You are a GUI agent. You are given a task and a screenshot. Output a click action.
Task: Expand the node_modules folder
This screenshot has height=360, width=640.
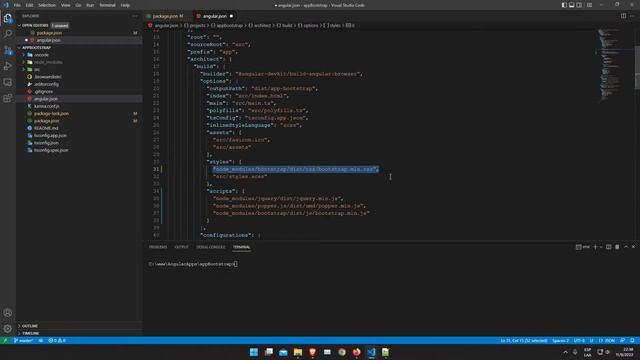[48, 62]
